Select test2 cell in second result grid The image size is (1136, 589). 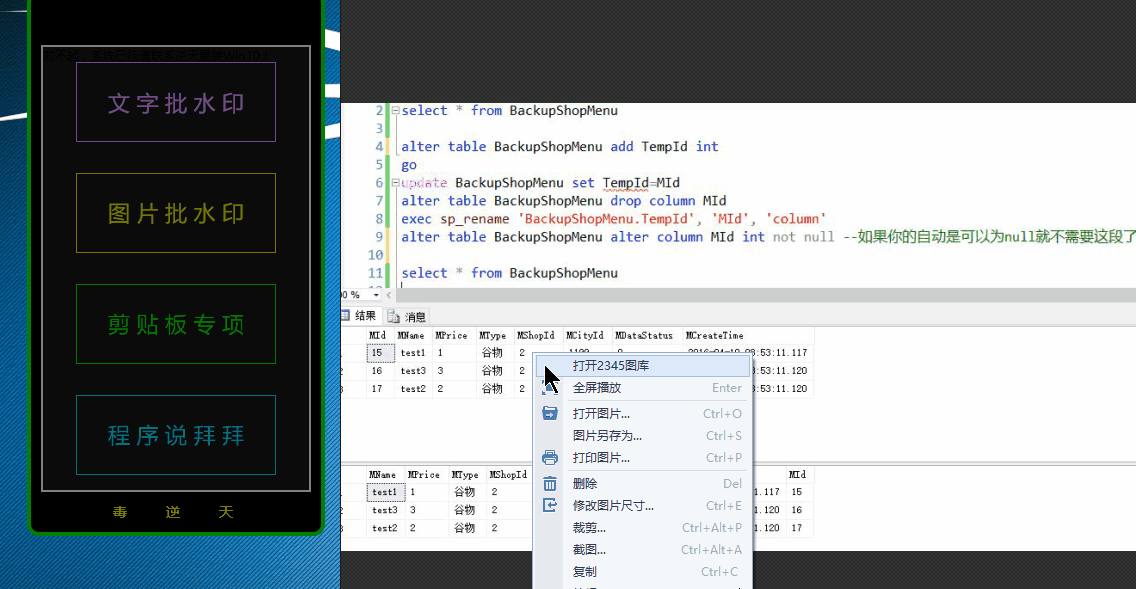(385, 528)
